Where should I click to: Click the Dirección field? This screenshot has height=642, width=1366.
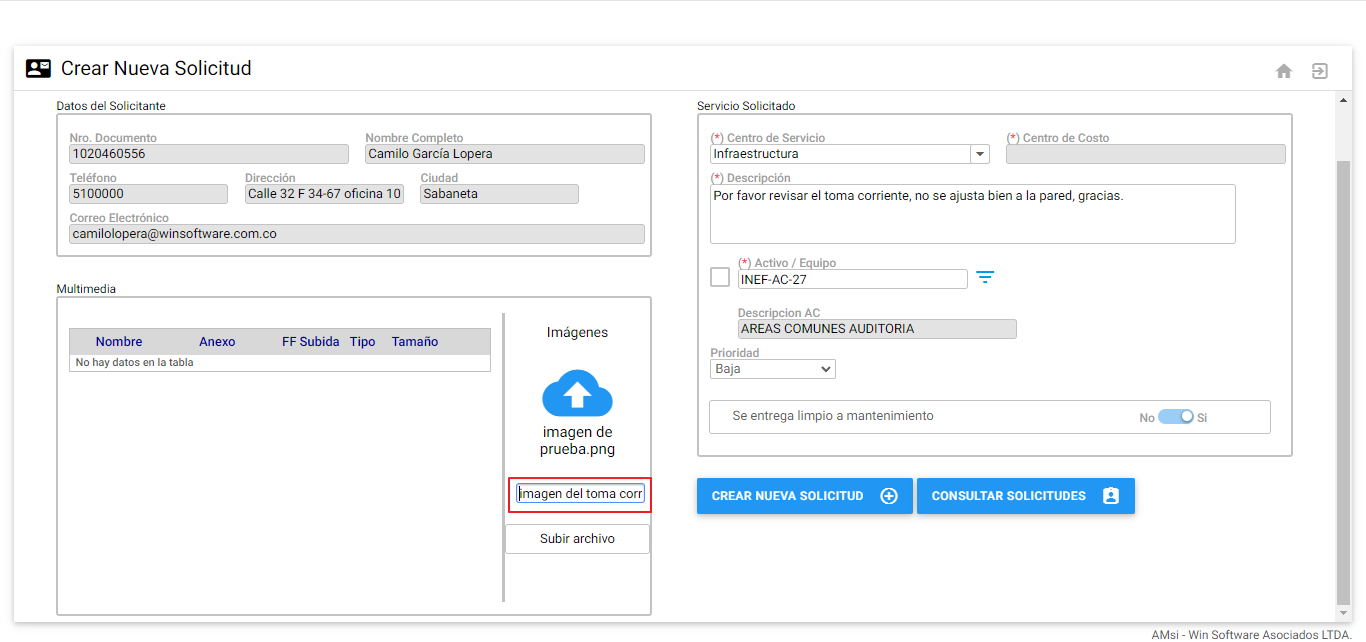click(x=325, y=194)
